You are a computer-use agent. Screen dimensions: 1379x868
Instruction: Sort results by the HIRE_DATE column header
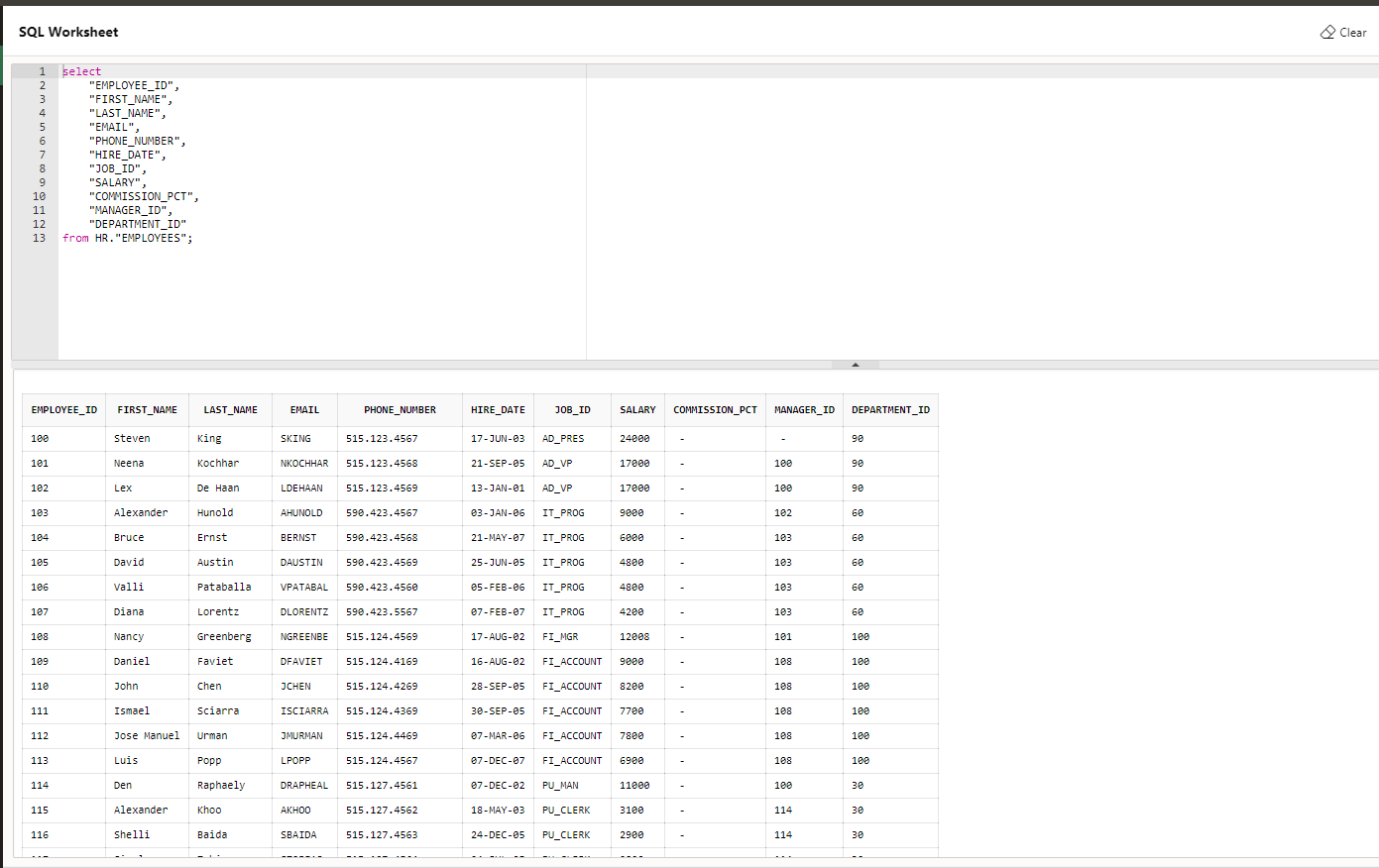pos(498,409)
